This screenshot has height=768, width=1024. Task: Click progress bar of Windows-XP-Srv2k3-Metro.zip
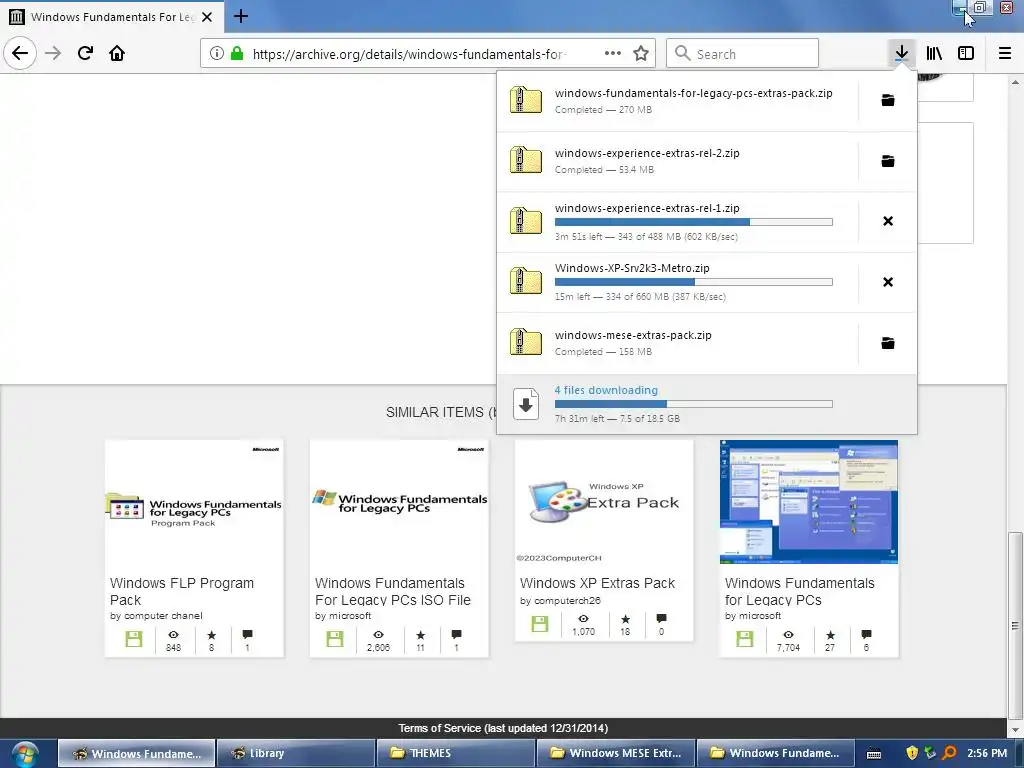(694, 282)
